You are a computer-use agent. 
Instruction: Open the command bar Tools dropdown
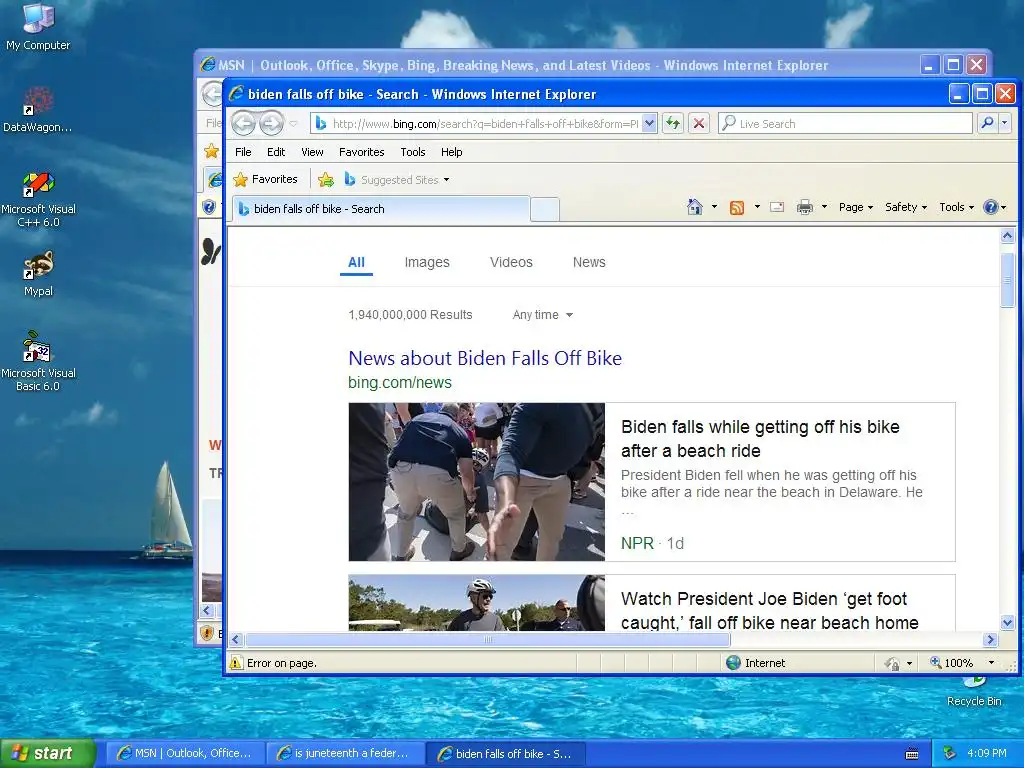click(x=956, y=207)
